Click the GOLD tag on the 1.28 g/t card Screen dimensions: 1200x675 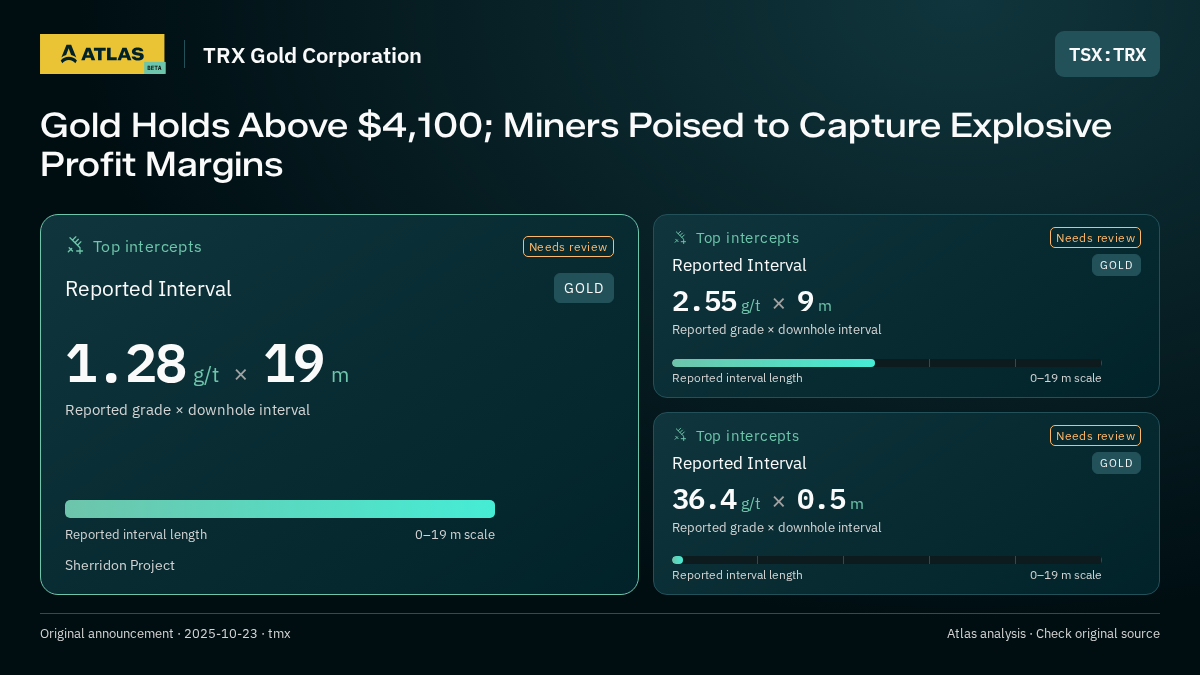pyautogui.click(x=584, y=288)
